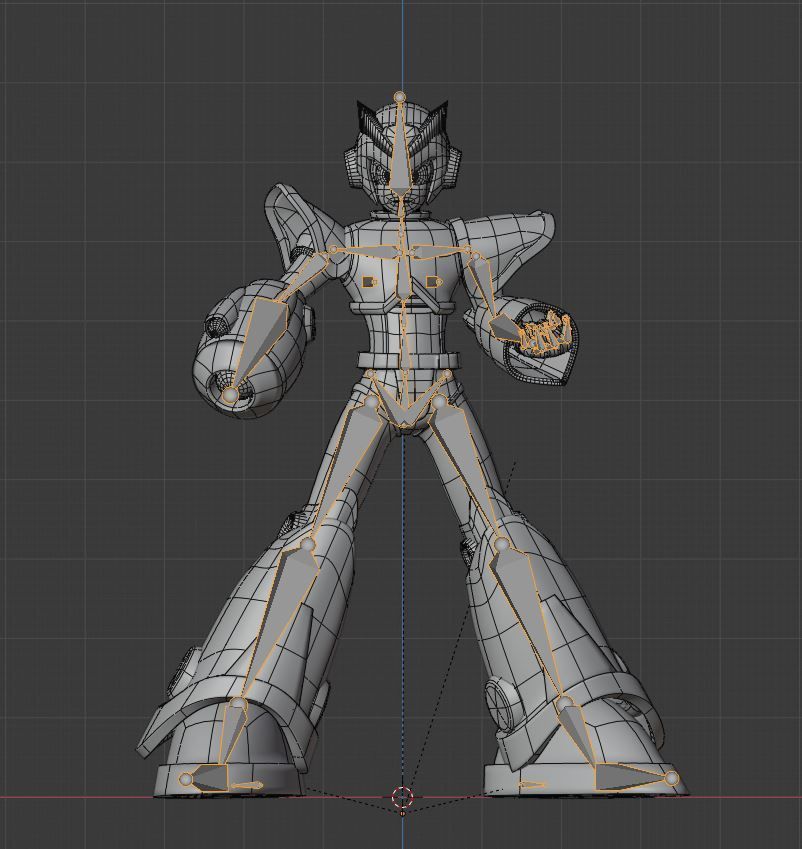This screenshot has height=849, width=802.
Task: Click the joint sphere at the cannon muzzle
Action: [230, 395]
